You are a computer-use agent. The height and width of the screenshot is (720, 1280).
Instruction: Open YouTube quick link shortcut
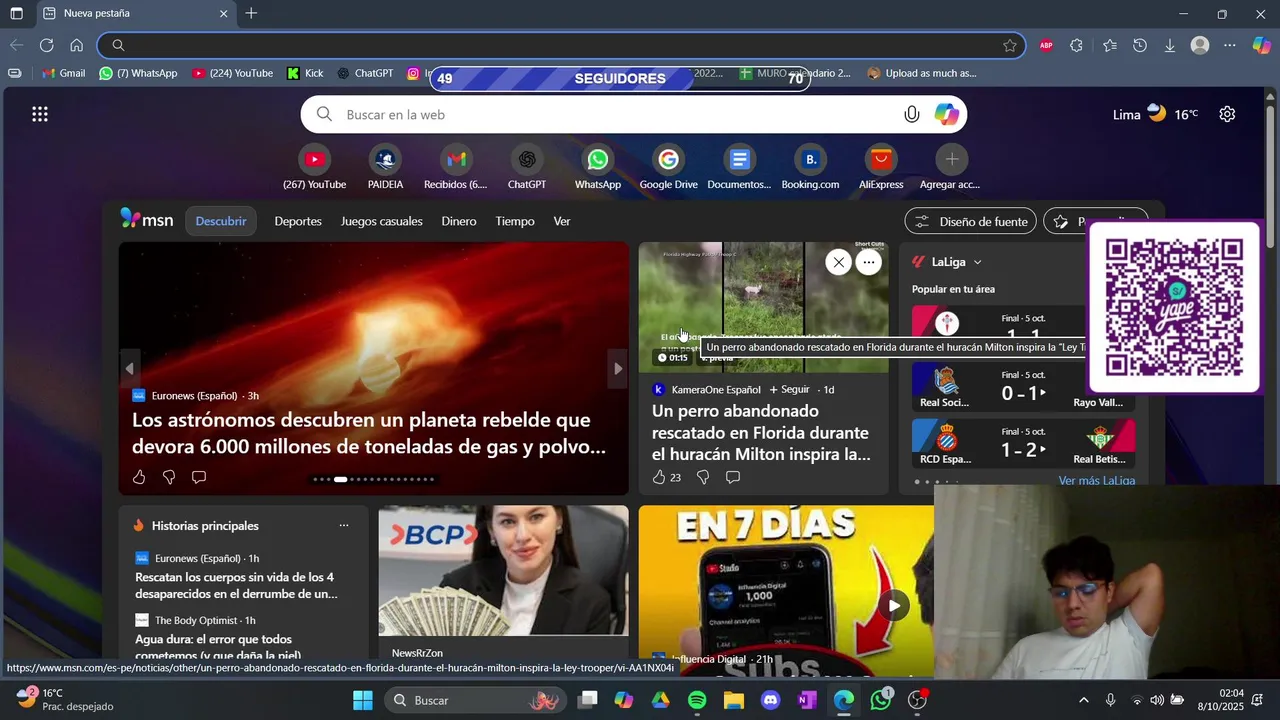314,167
